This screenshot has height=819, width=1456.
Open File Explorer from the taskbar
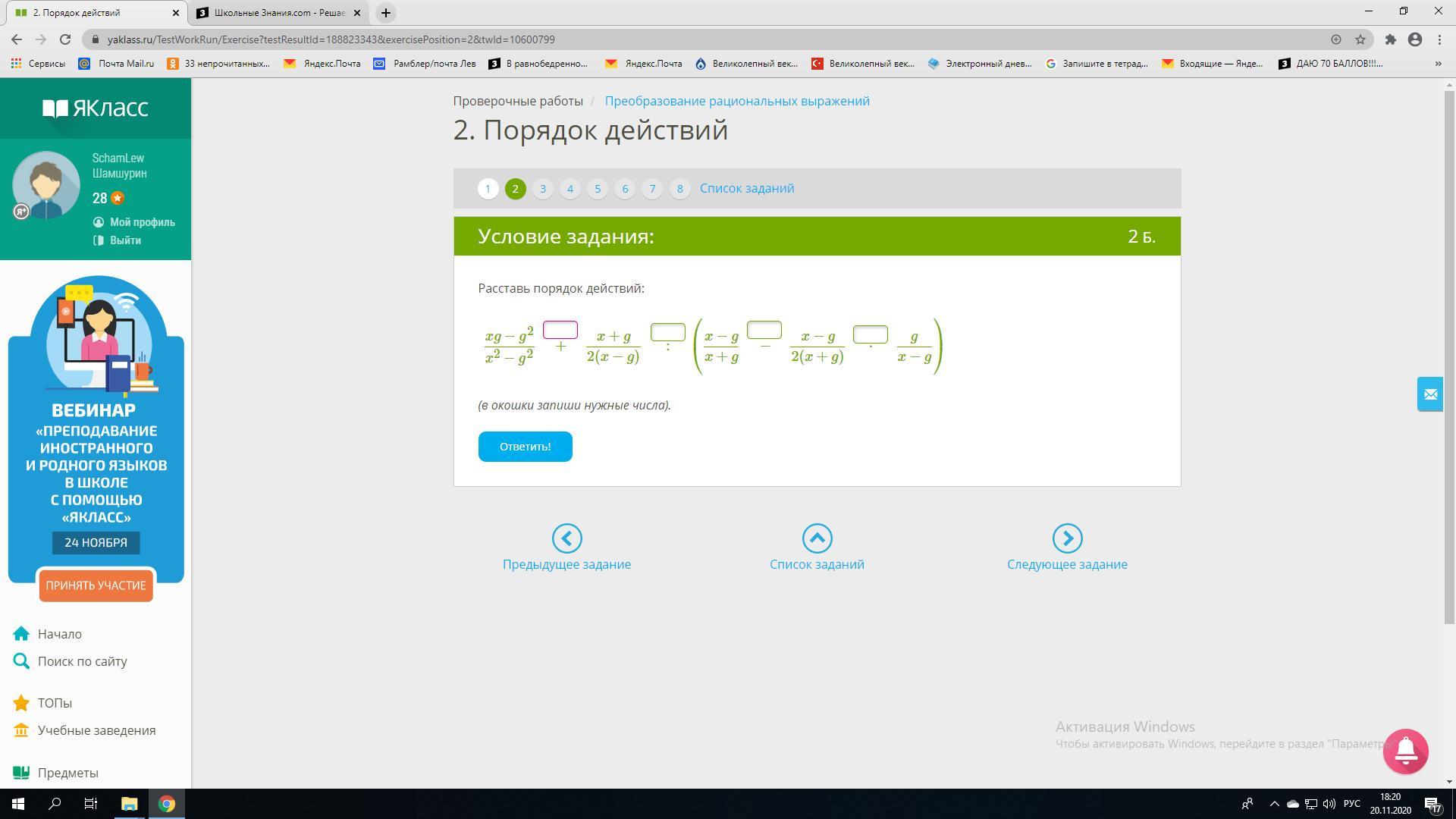coord(129,804)
